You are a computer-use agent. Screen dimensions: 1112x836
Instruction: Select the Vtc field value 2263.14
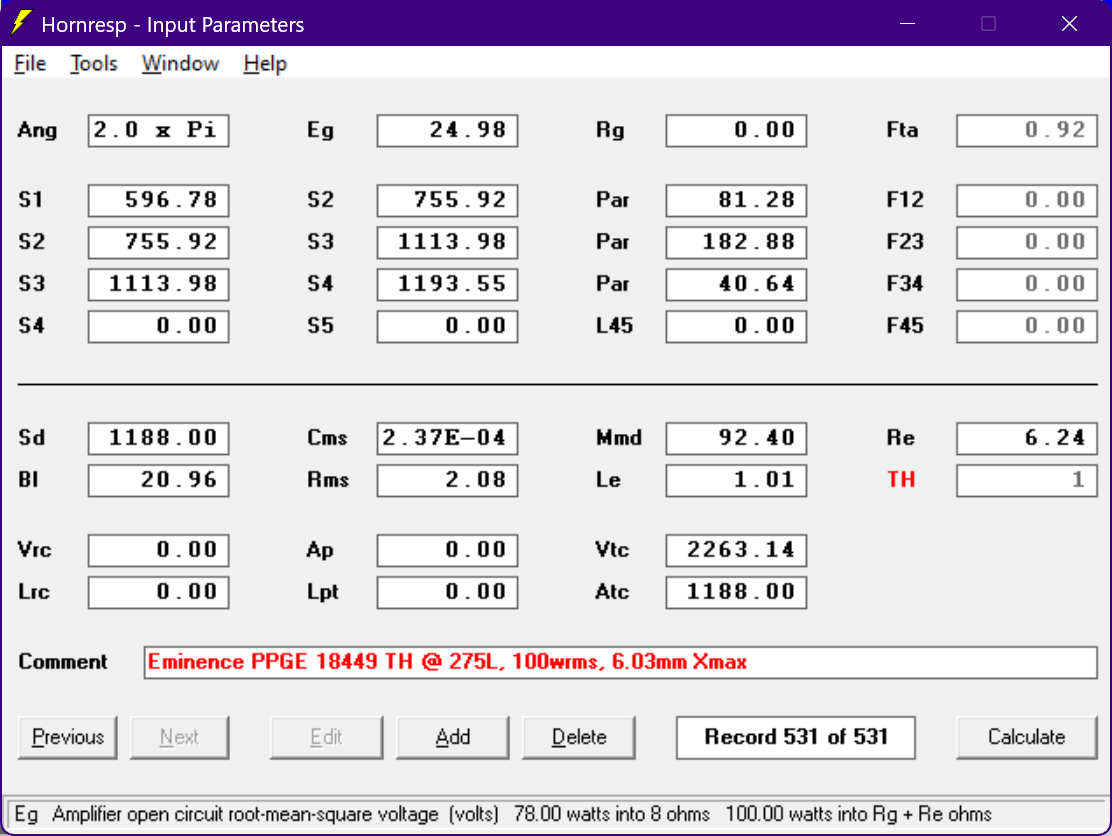[x=736, y=550]
